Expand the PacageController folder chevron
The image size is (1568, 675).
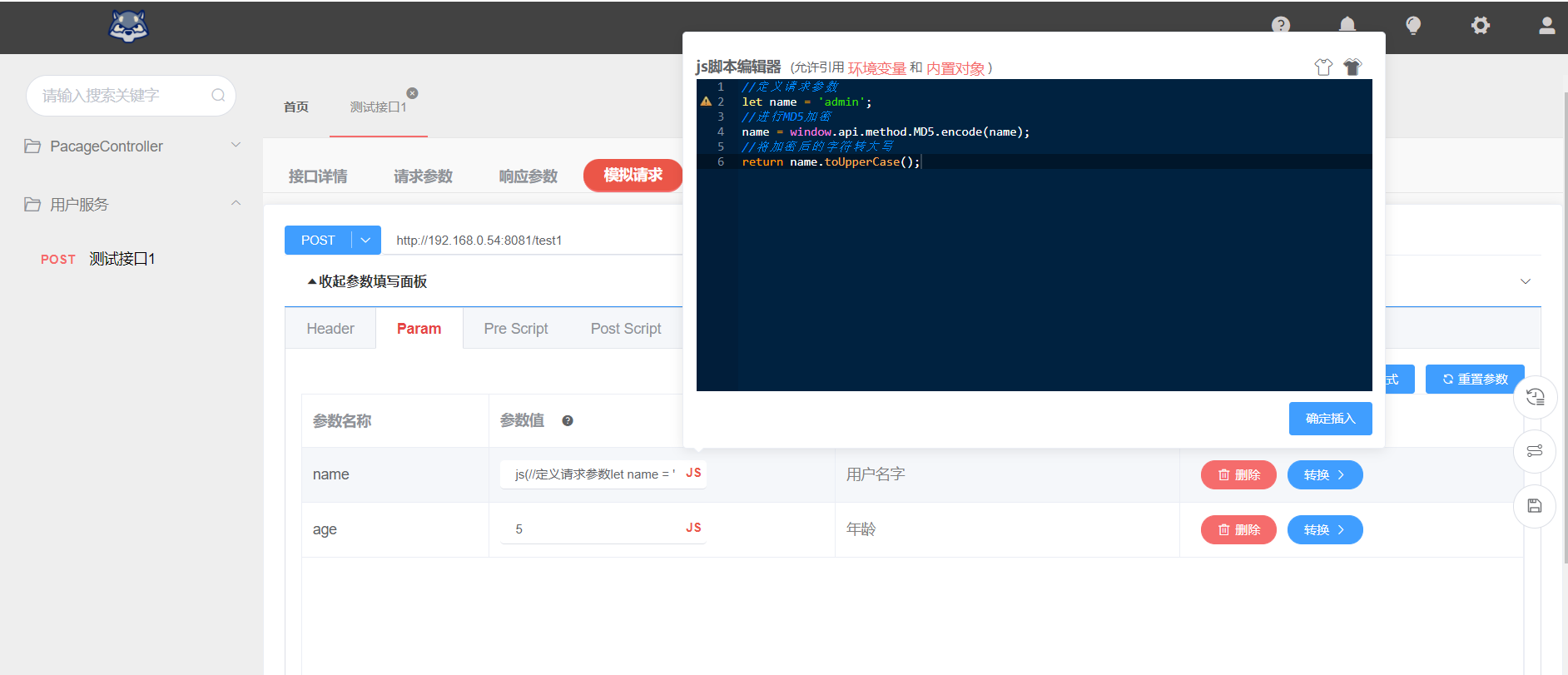coord(236,145)
